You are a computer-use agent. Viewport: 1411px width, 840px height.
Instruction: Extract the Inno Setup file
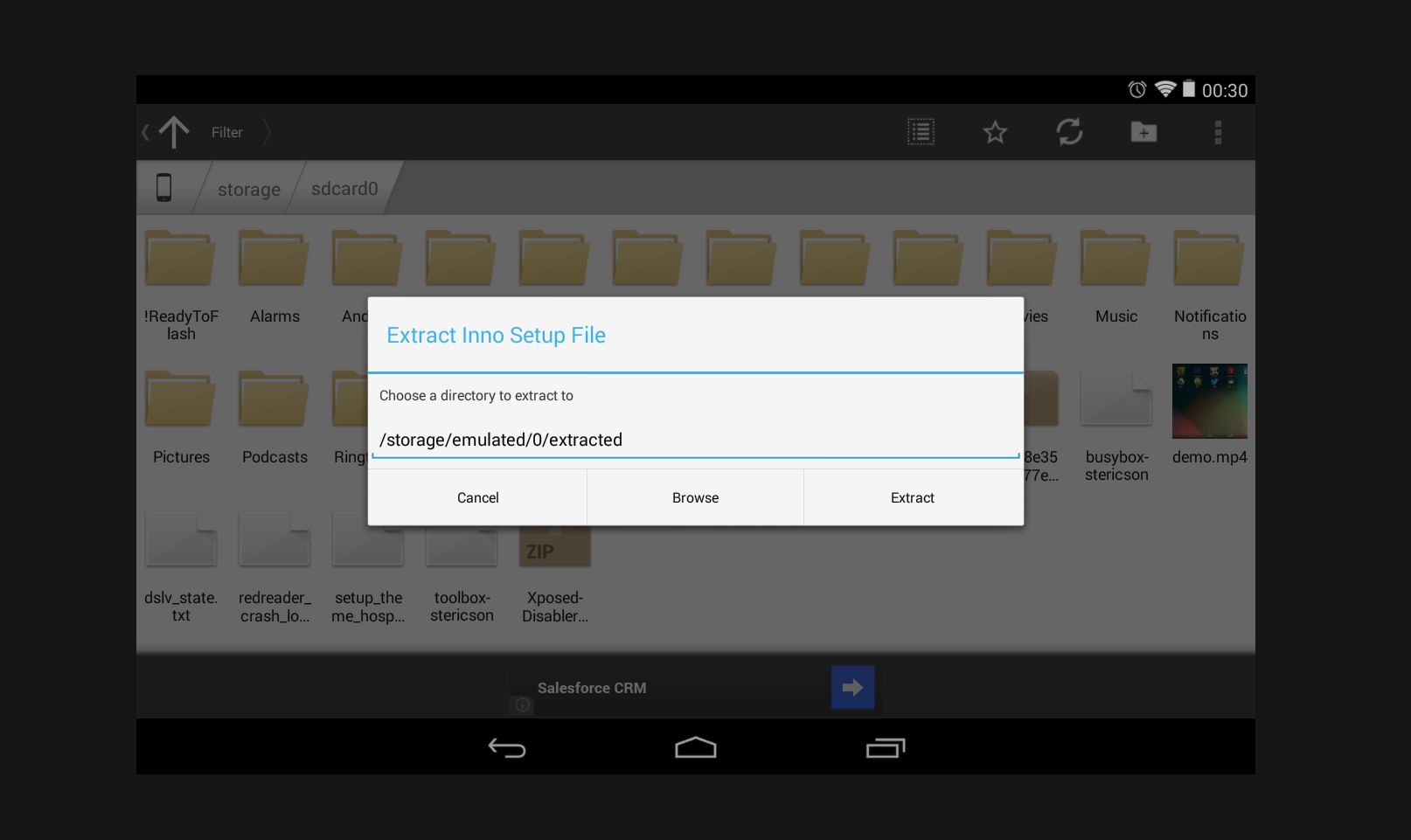point(912,496)
